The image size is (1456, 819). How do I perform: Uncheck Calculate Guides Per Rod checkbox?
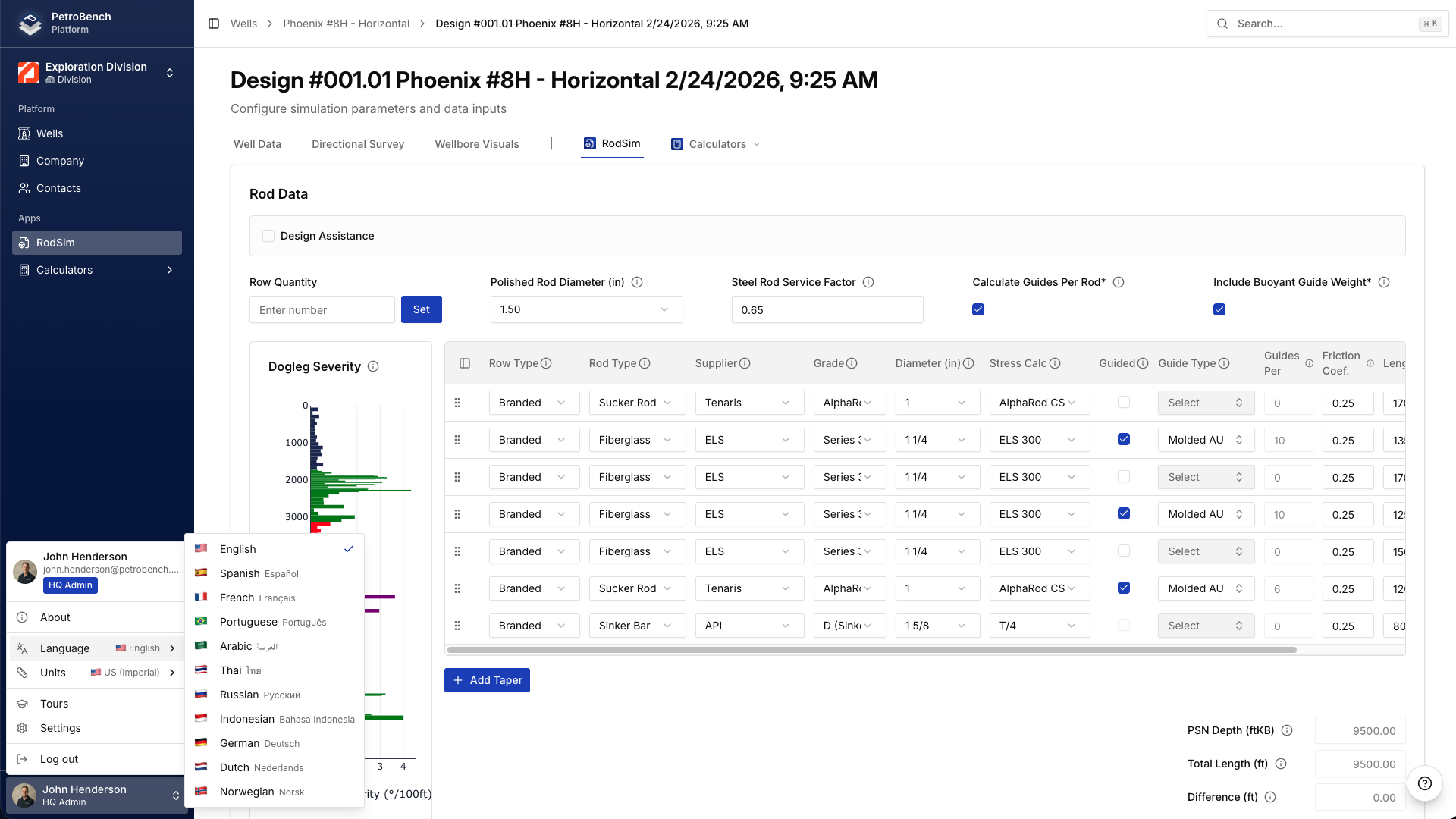coord(978,309)
